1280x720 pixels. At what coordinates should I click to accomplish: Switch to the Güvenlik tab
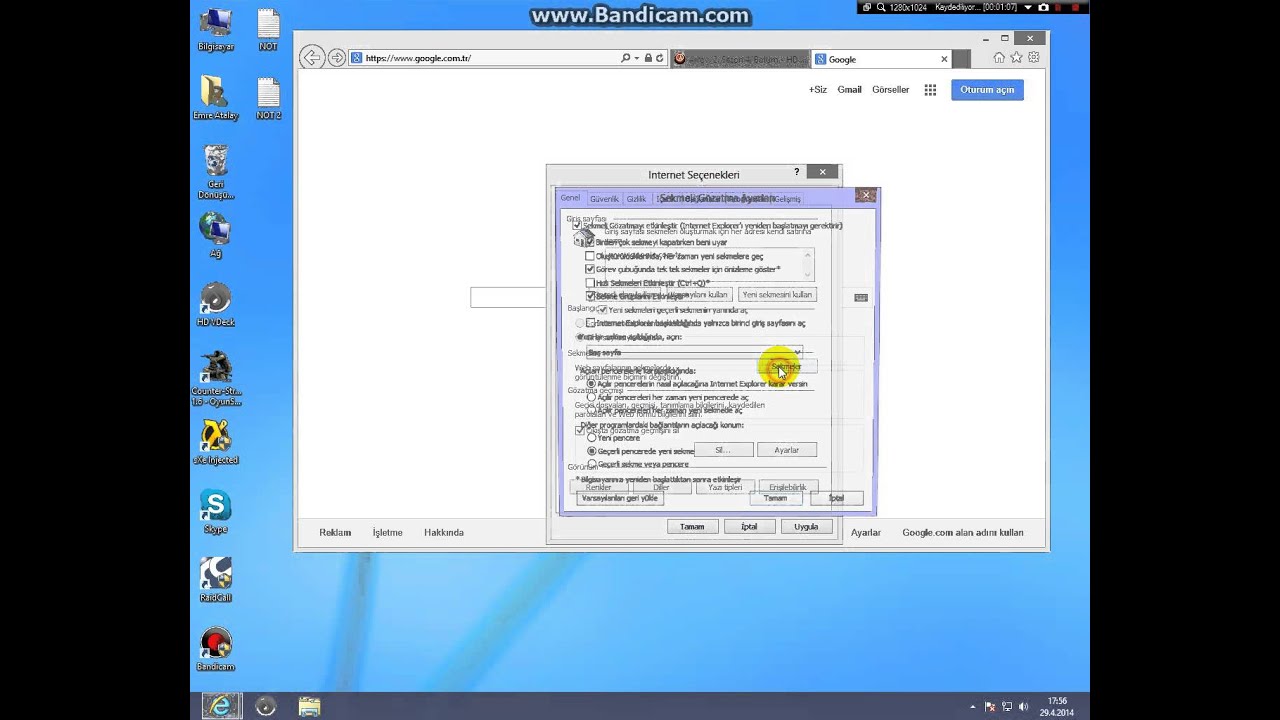604,199
